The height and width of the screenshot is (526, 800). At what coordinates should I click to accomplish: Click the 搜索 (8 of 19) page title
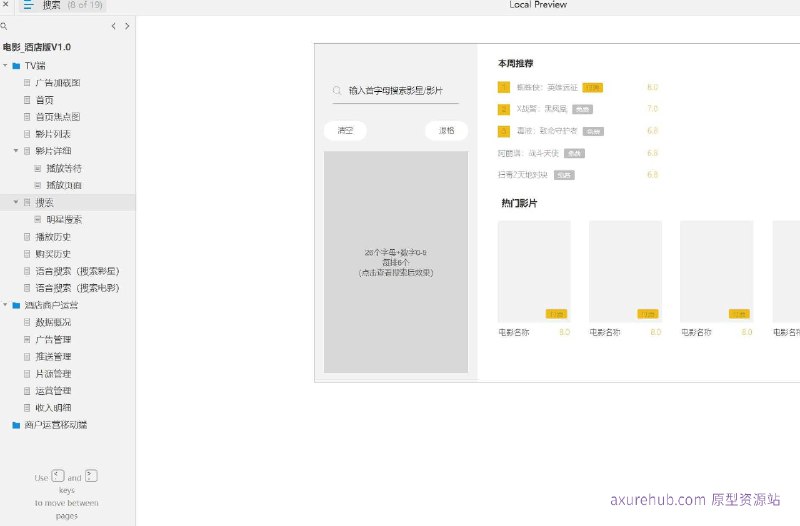click(72, 5)
